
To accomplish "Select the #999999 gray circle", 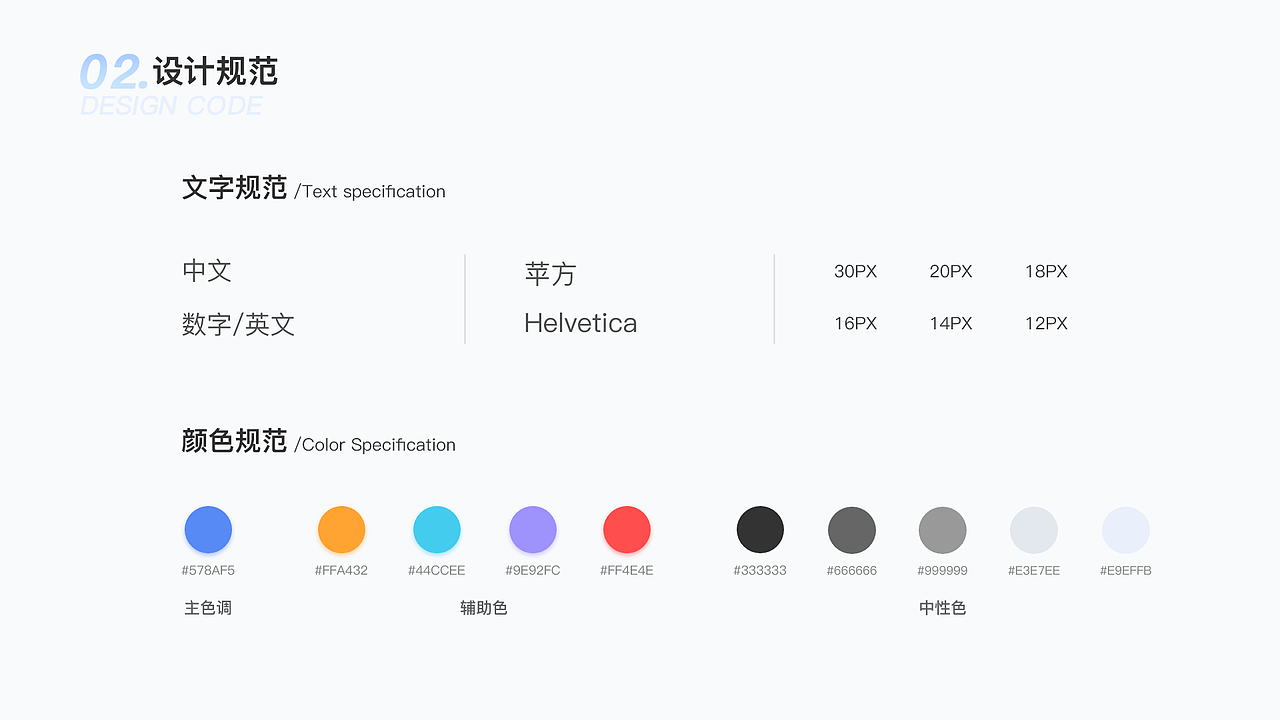I will (x=943, y=530).
